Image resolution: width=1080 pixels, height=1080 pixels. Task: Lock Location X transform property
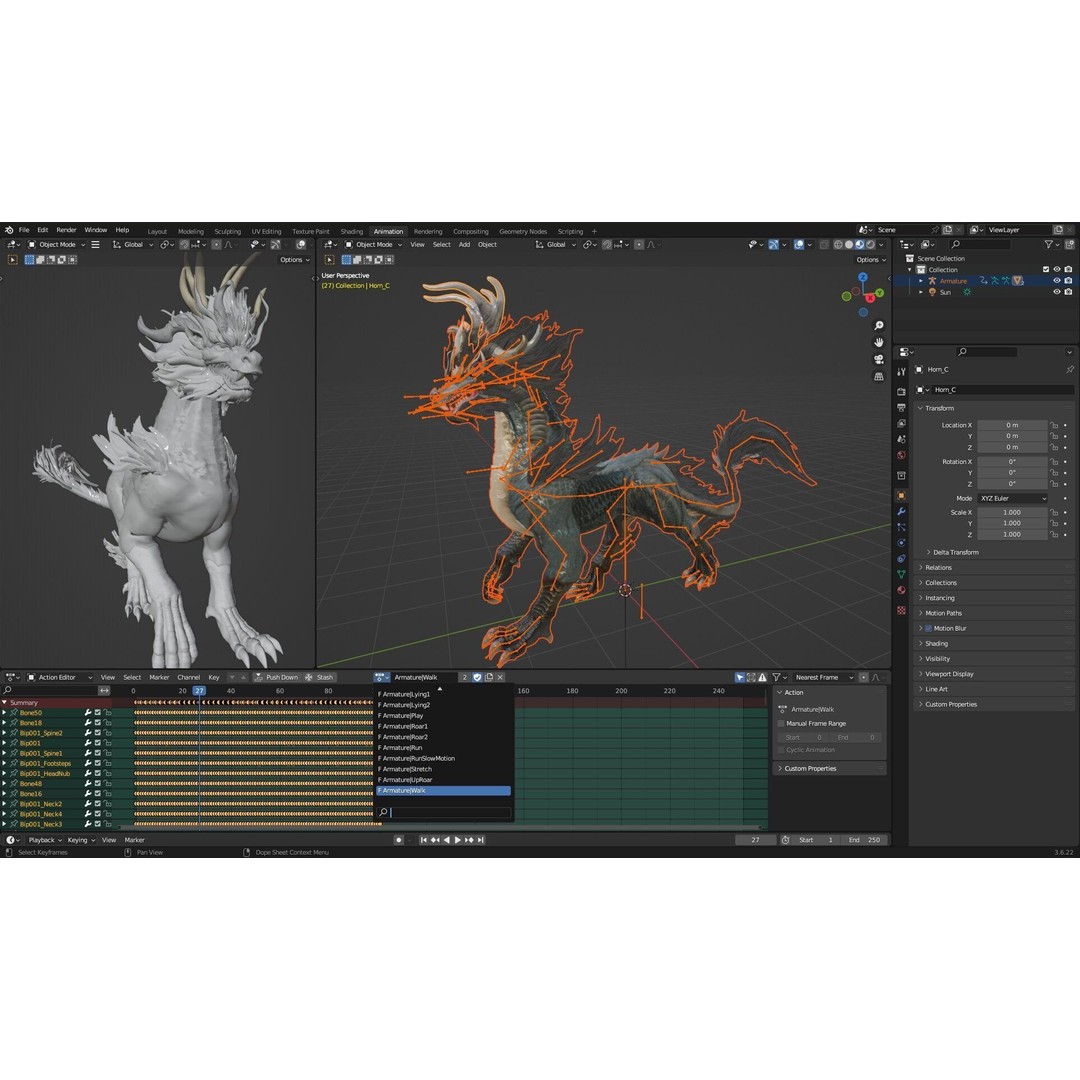(x=1054, y=425)
